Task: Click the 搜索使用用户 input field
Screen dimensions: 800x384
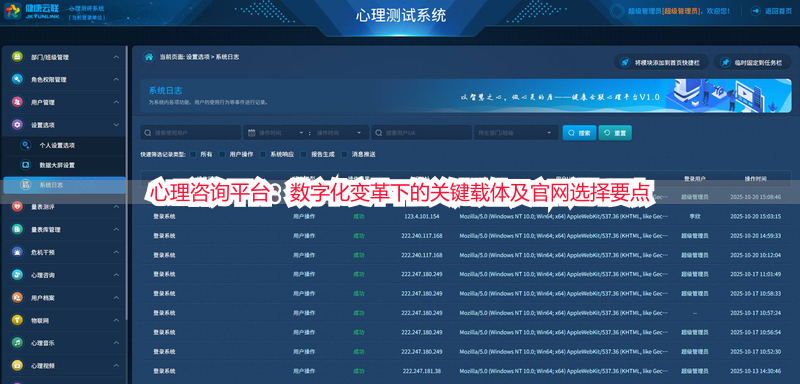Action: pos(191,133)
